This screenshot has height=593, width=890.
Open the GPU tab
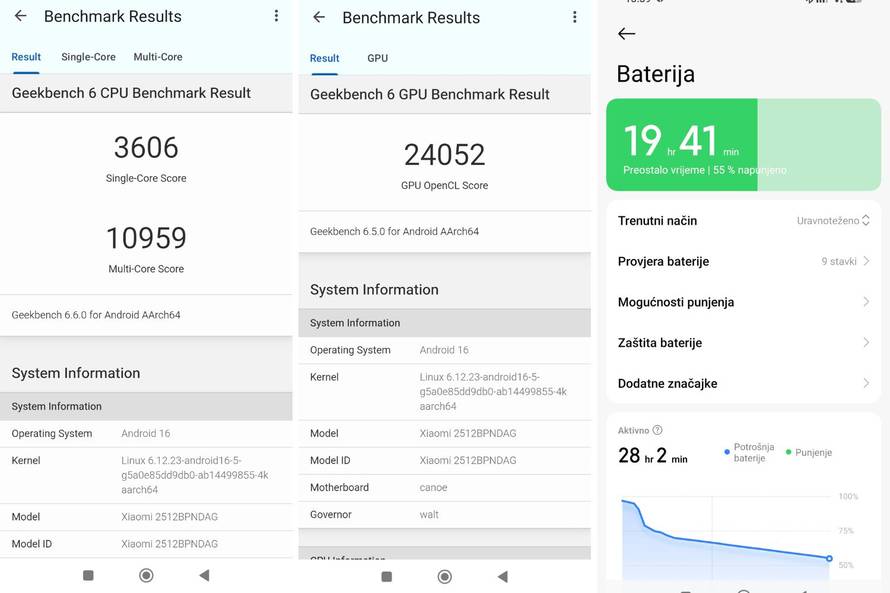[x=377, y=58]
